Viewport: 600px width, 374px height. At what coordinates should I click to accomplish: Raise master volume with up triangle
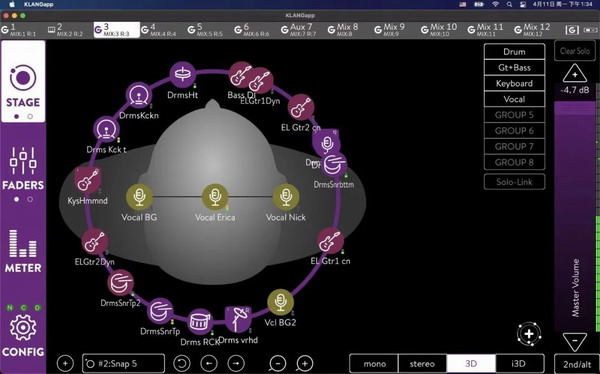pyautogui.click(x=575, y=73)
